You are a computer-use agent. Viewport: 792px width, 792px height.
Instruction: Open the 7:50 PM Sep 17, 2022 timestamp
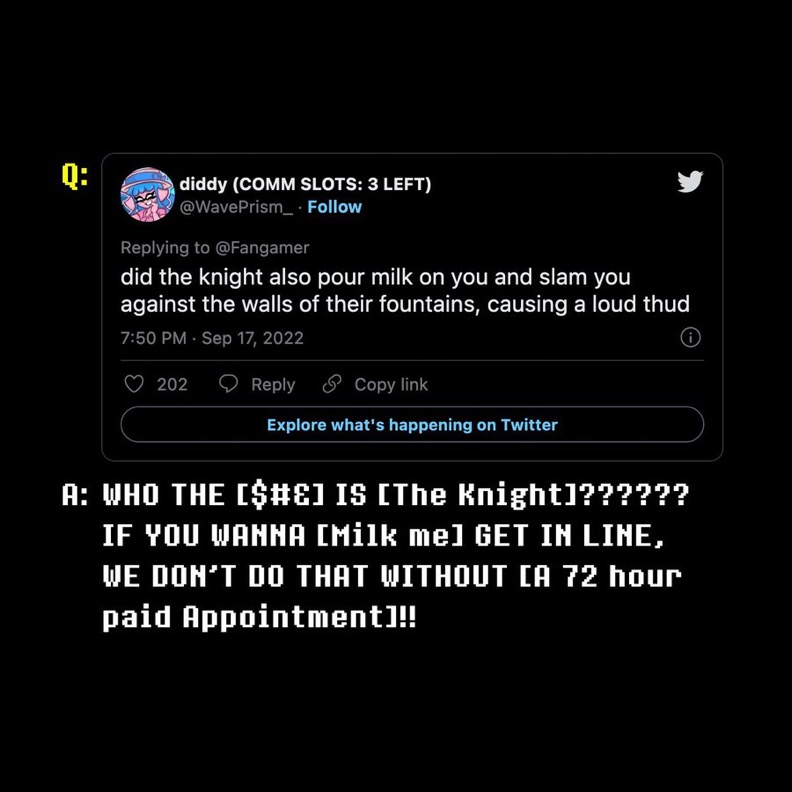point(212,338)
